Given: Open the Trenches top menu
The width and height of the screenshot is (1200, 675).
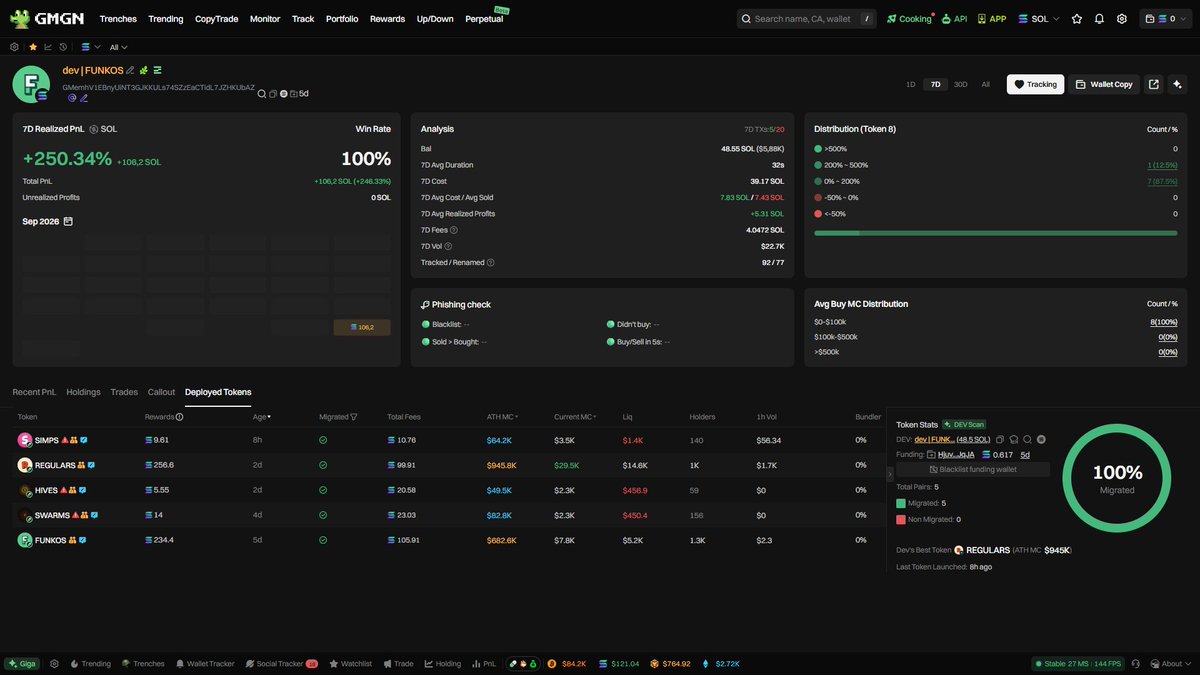Looking at the screenshot, I should pos(118,19).
